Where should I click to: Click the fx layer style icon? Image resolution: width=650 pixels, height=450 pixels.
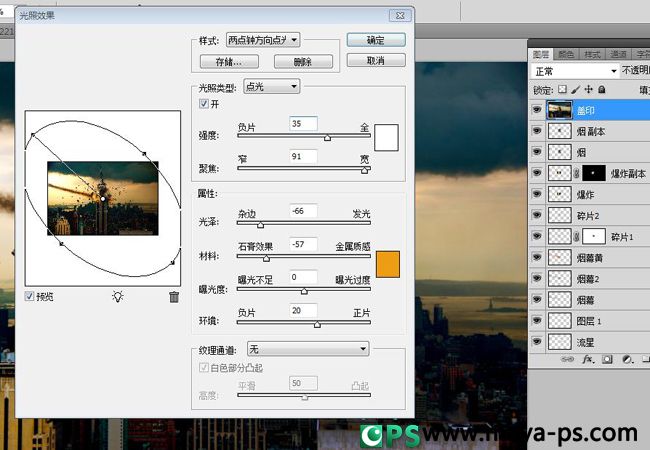[588, 358]
